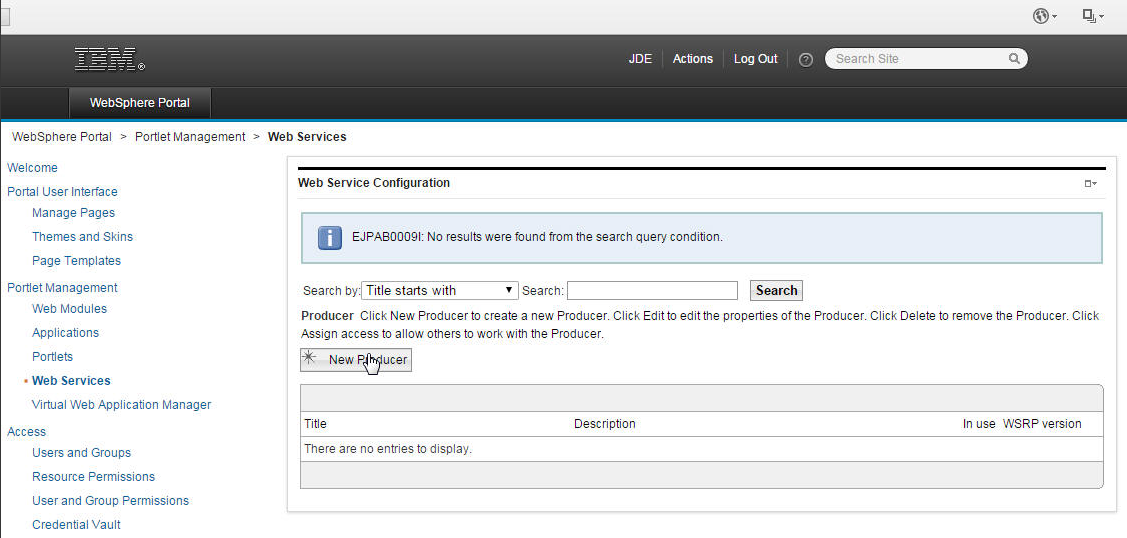1127x538 pixels.
Task: Open the help question mark icon
Action: 806,60
